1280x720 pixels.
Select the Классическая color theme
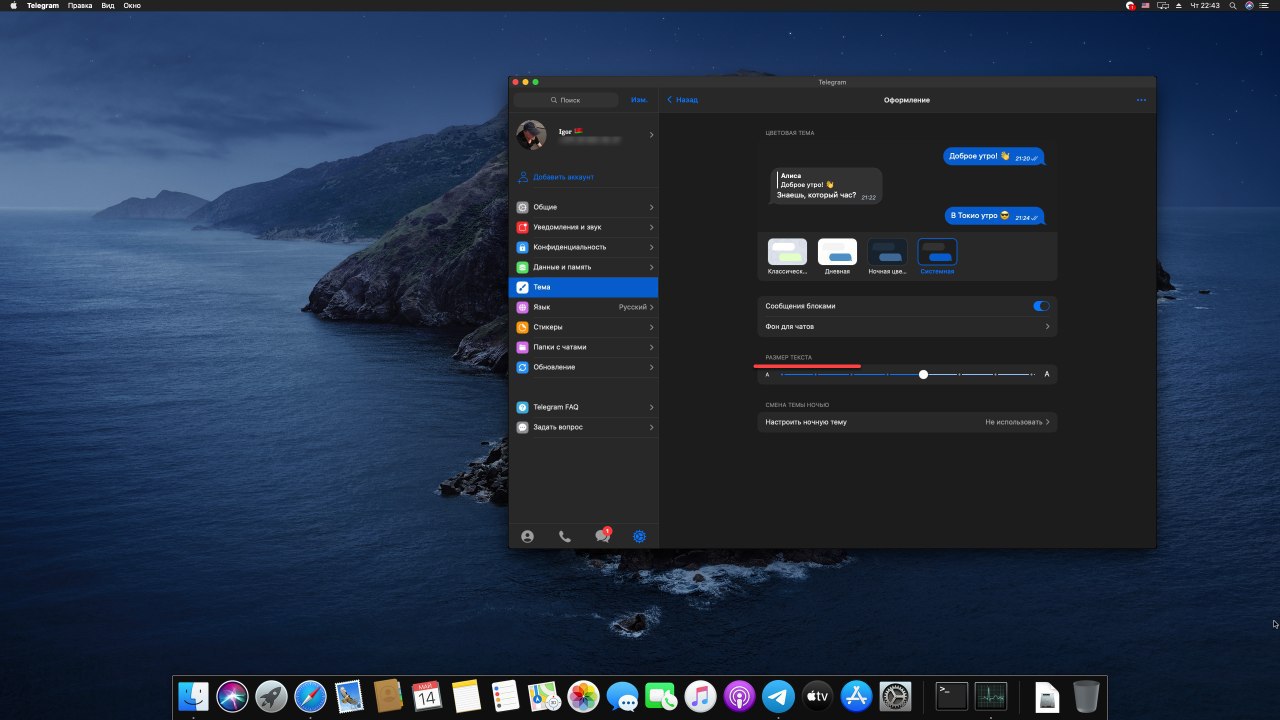tap(787, 256)
